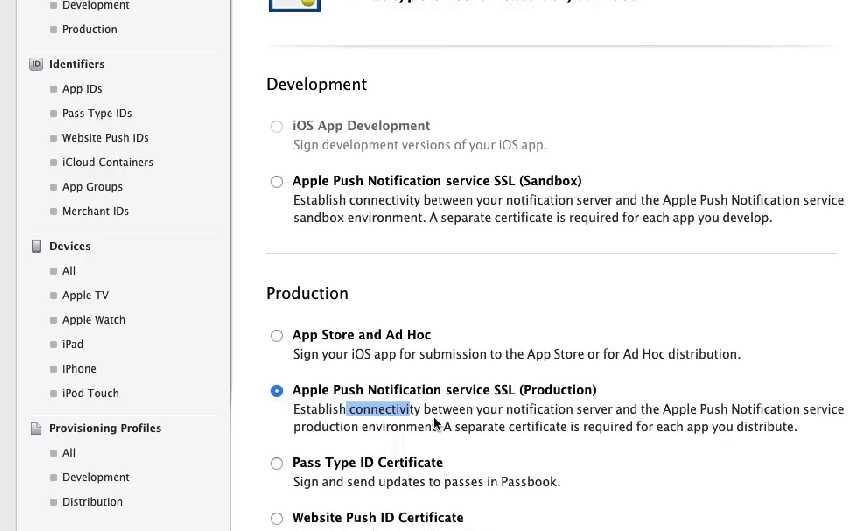Select Apple Push Notification service SSL (Sandbox)

coord(277,182)
